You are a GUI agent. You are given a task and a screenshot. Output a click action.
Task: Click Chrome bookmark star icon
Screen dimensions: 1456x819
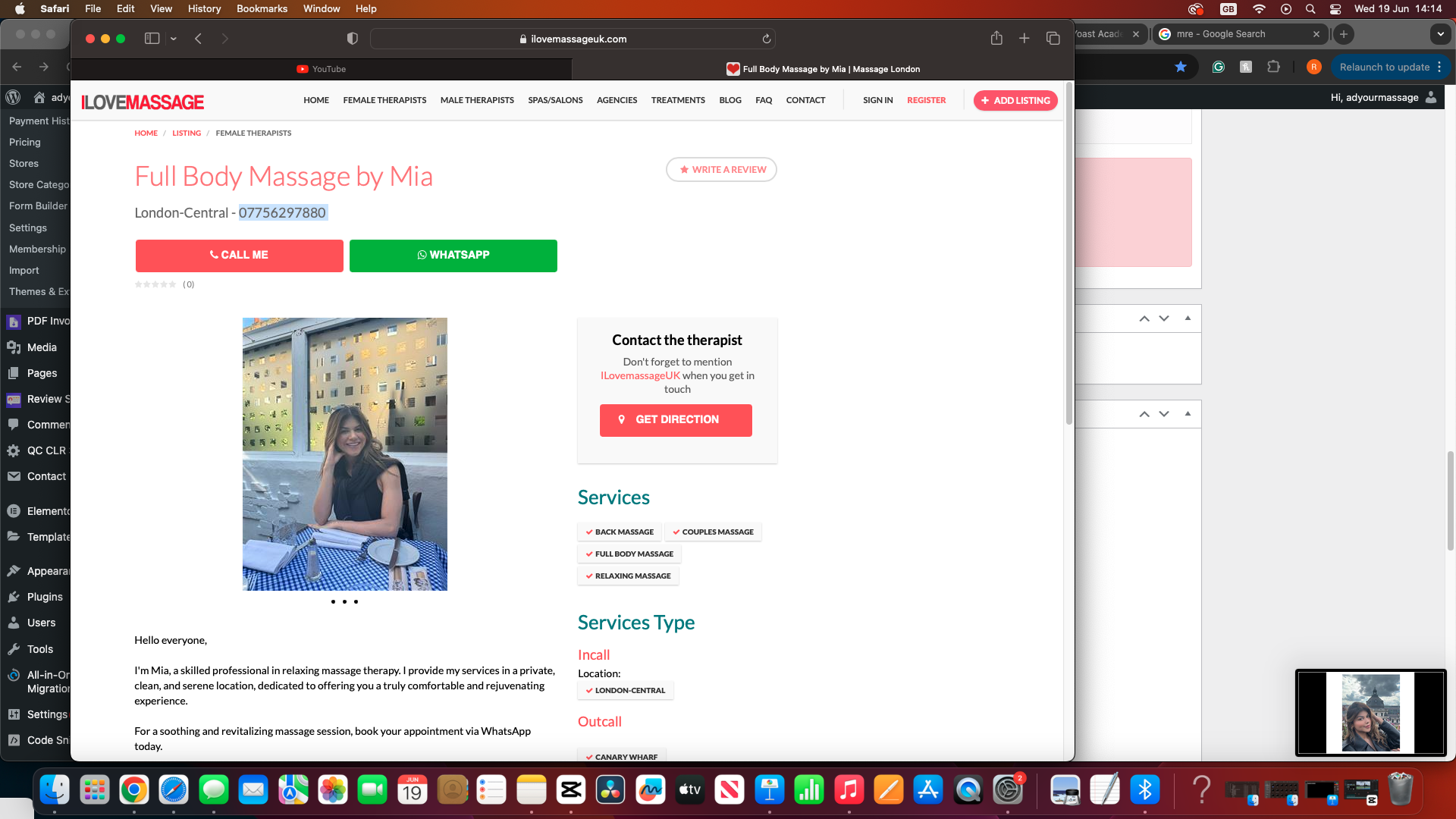(x=1181, y=67)
